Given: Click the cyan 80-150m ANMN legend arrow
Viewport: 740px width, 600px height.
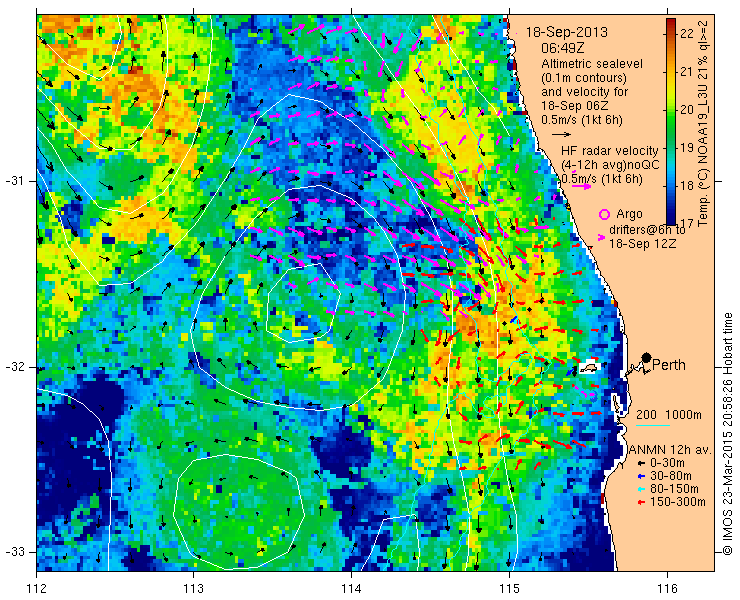Looking at the screenshot, I should point(641,489).
